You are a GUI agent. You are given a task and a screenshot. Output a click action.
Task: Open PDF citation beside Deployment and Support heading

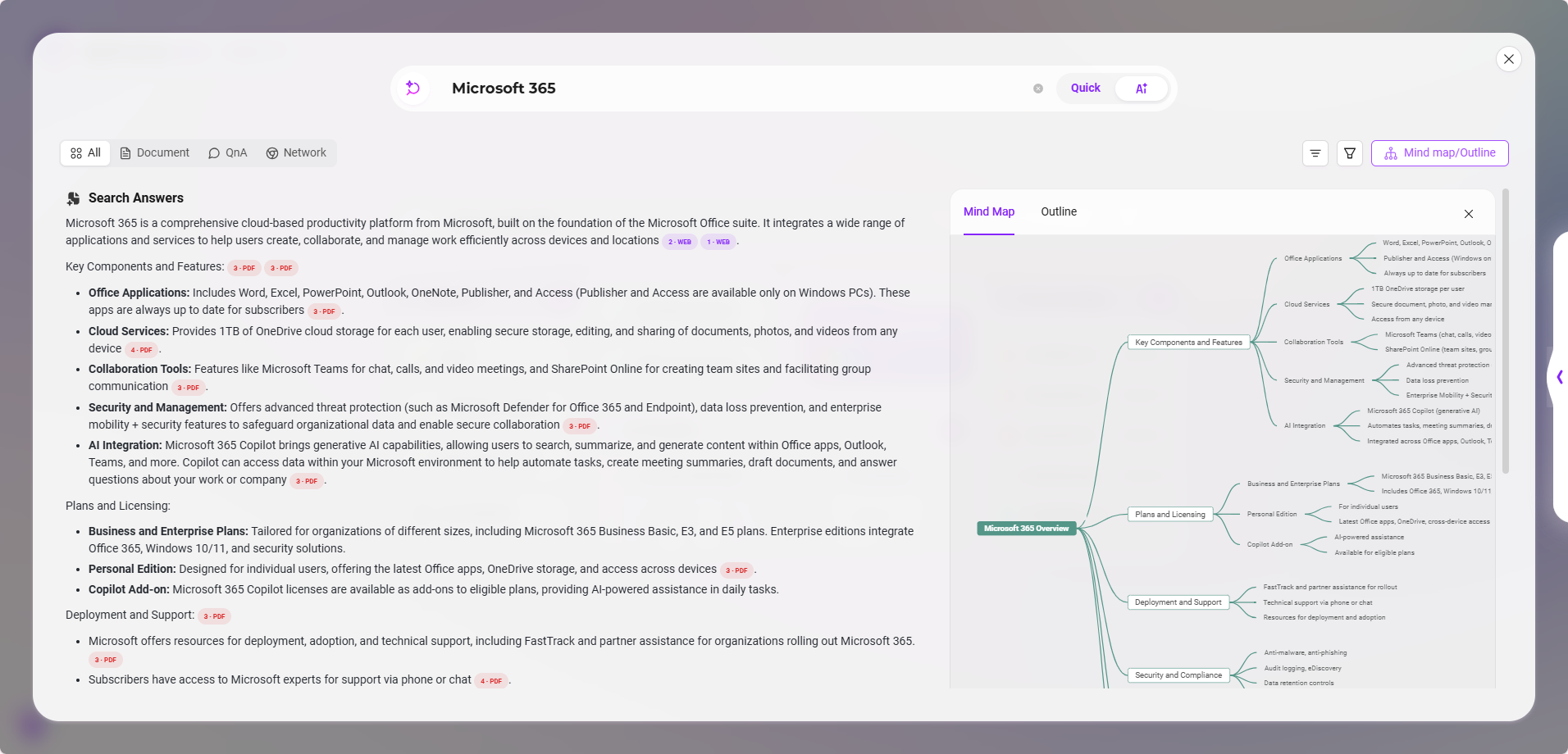click(x=214, y=616)
